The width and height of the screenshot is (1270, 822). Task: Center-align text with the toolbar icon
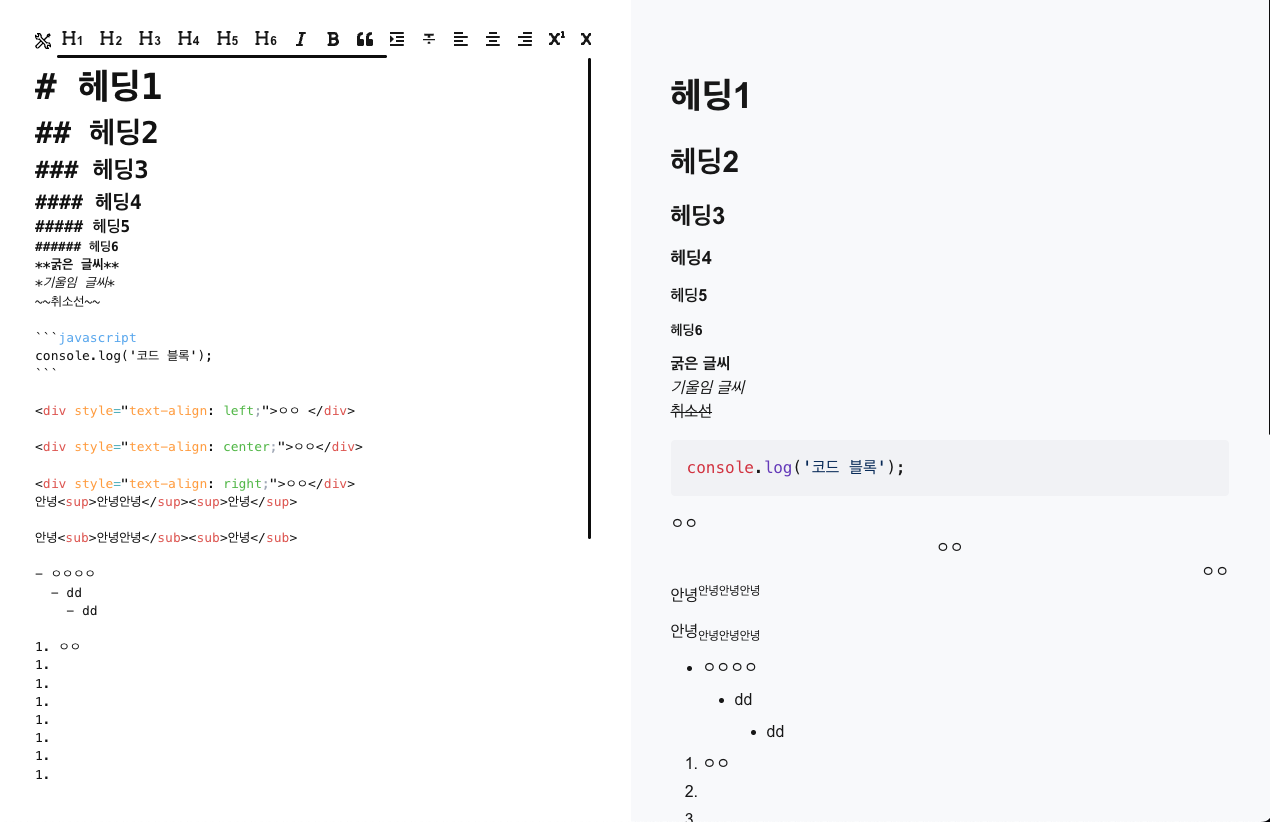pyautogui.click(x=493, y=39)
